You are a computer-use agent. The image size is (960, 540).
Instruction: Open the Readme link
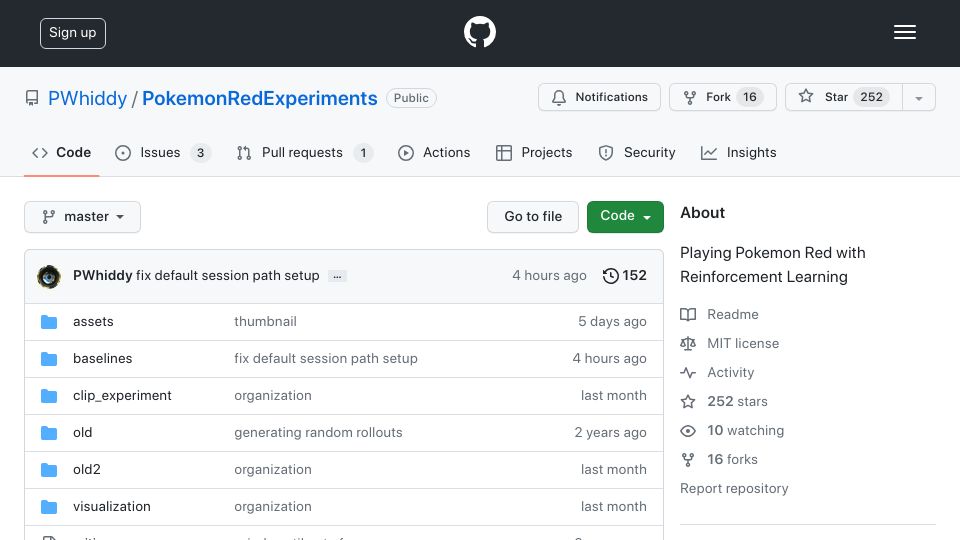tap(732, 314)
